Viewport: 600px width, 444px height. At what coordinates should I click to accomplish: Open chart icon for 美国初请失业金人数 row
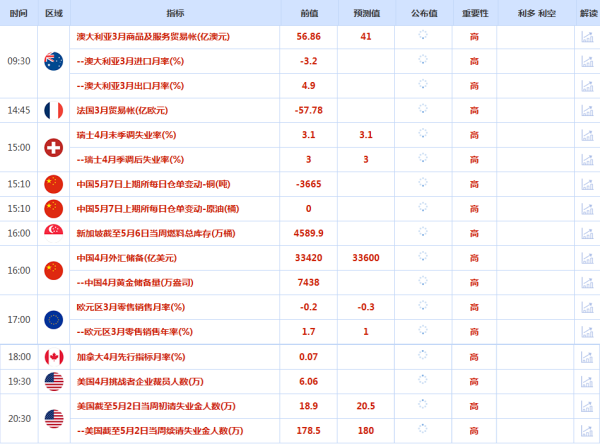pos(587,406)
